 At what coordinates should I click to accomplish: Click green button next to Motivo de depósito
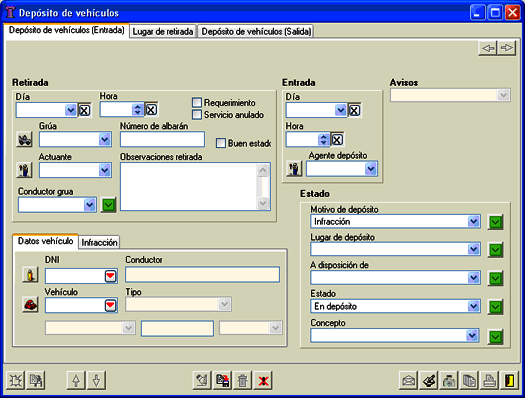pos(496,222)
